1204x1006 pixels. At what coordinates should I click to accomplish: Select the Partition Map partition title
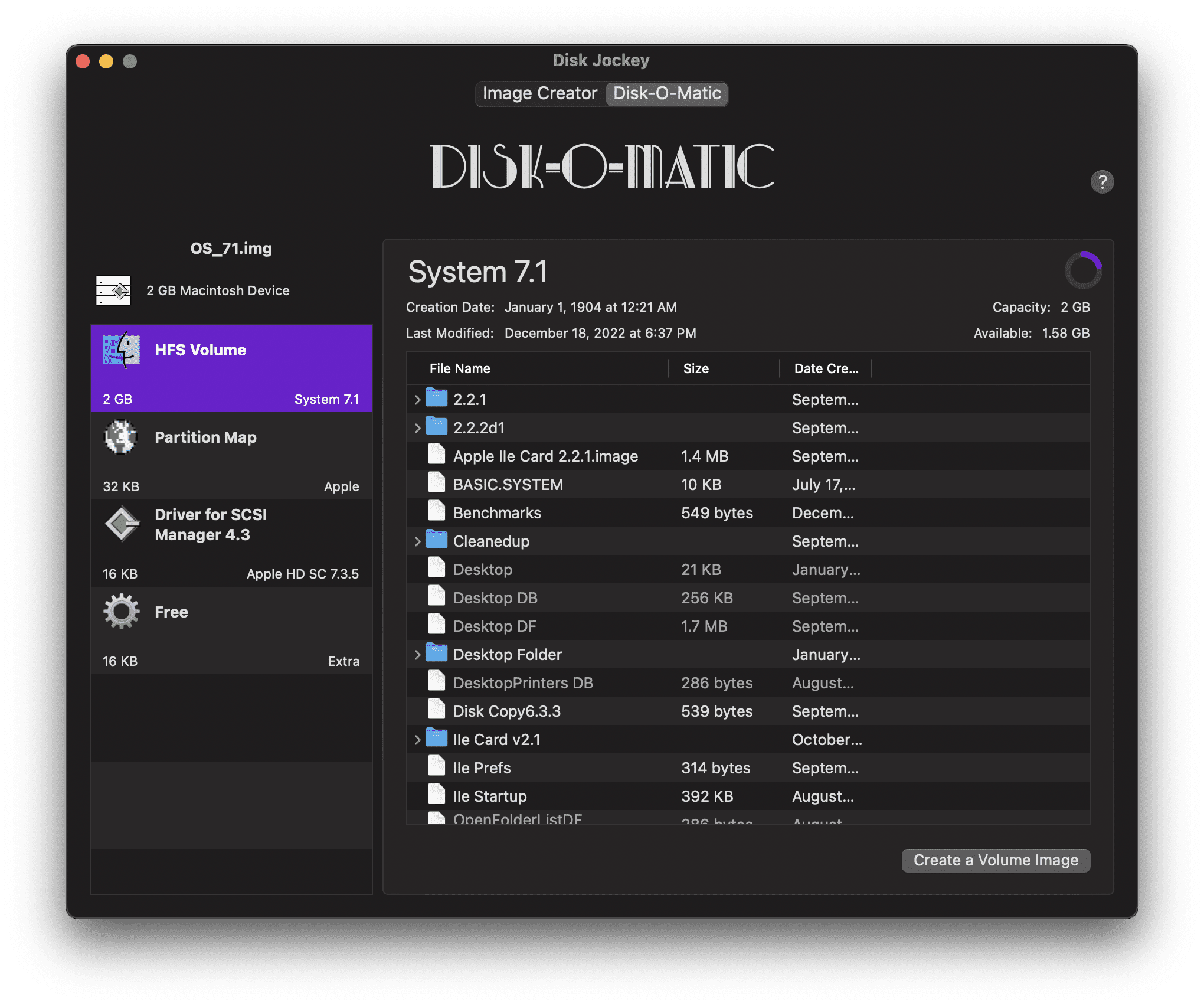tap(205, 437)
